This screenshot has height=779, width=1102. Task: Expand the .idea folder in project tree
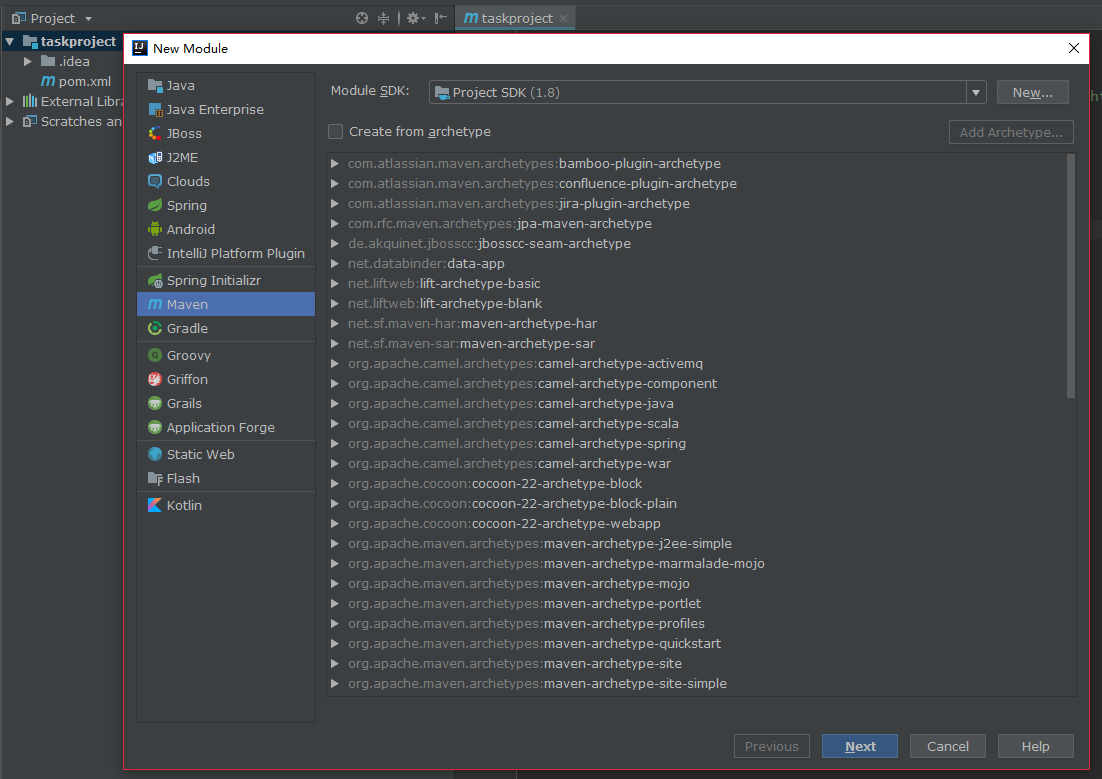(x=28, y=61)
